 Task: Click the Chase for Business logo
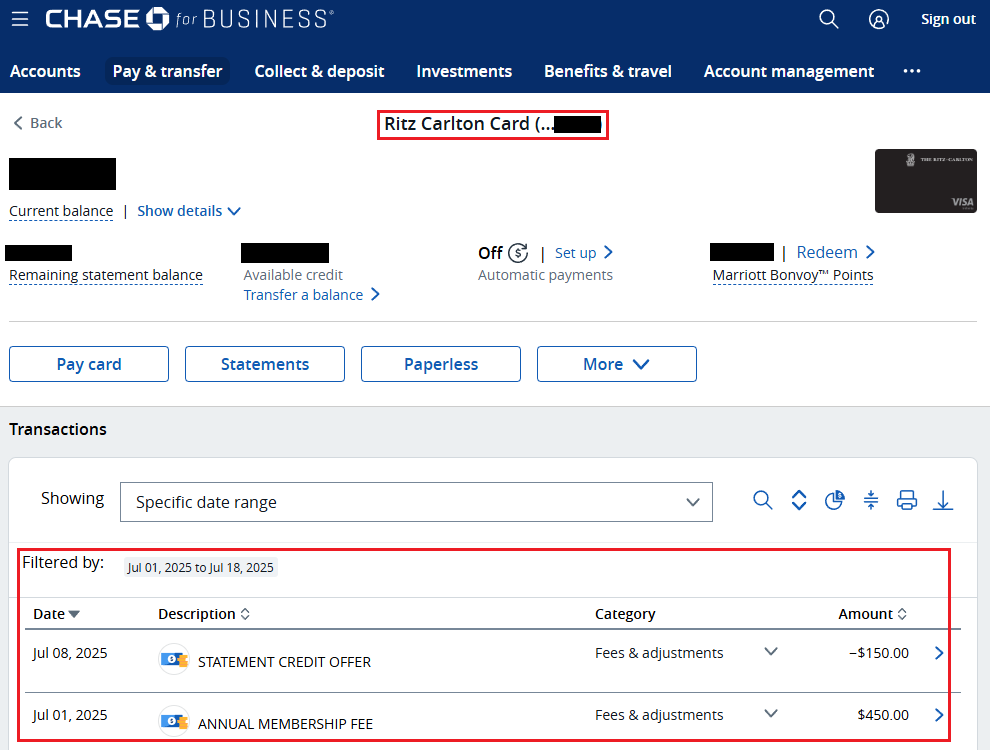pyautogui.click(x=189, y=19)
